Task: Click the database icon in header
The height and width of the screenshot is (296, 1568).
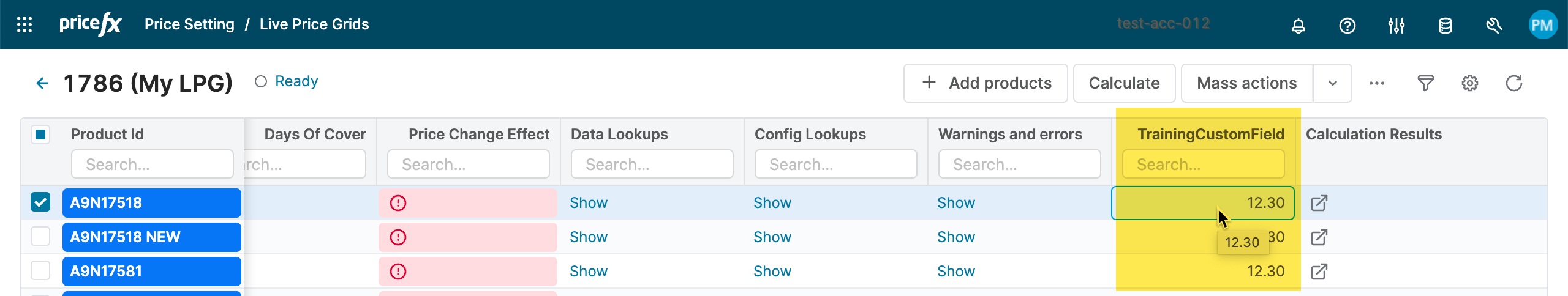Action: pos(1445,26)
